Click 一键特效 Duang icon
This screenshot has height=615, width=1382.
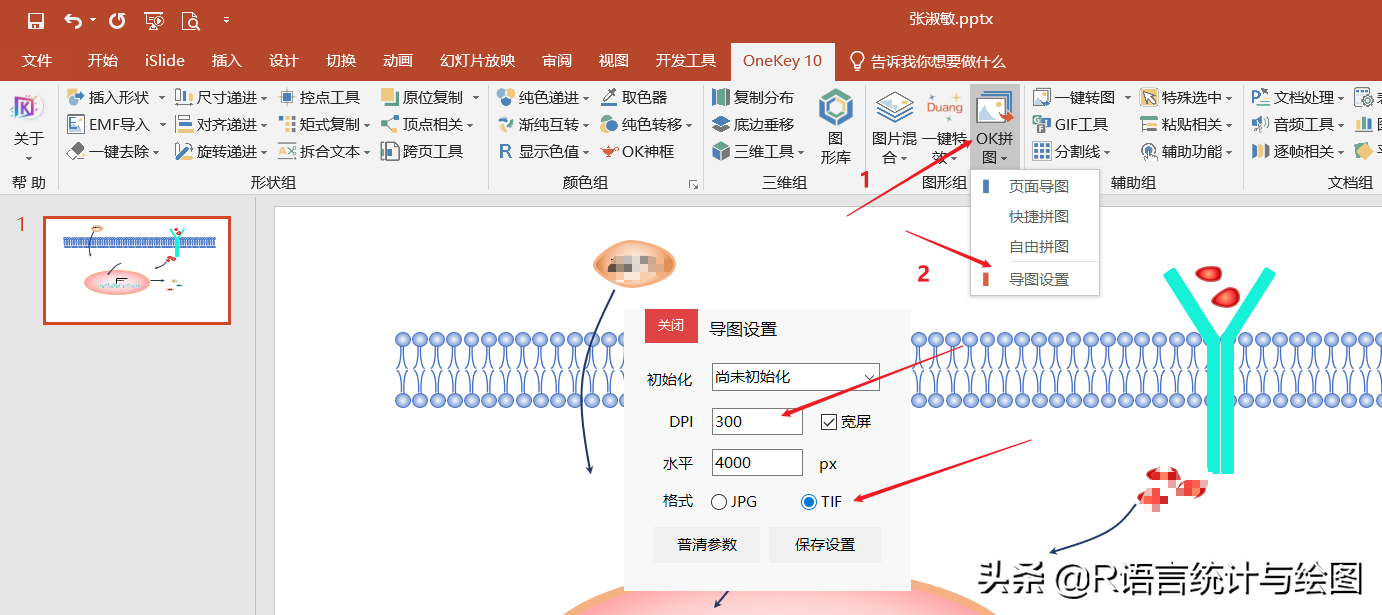coord(944,107)
